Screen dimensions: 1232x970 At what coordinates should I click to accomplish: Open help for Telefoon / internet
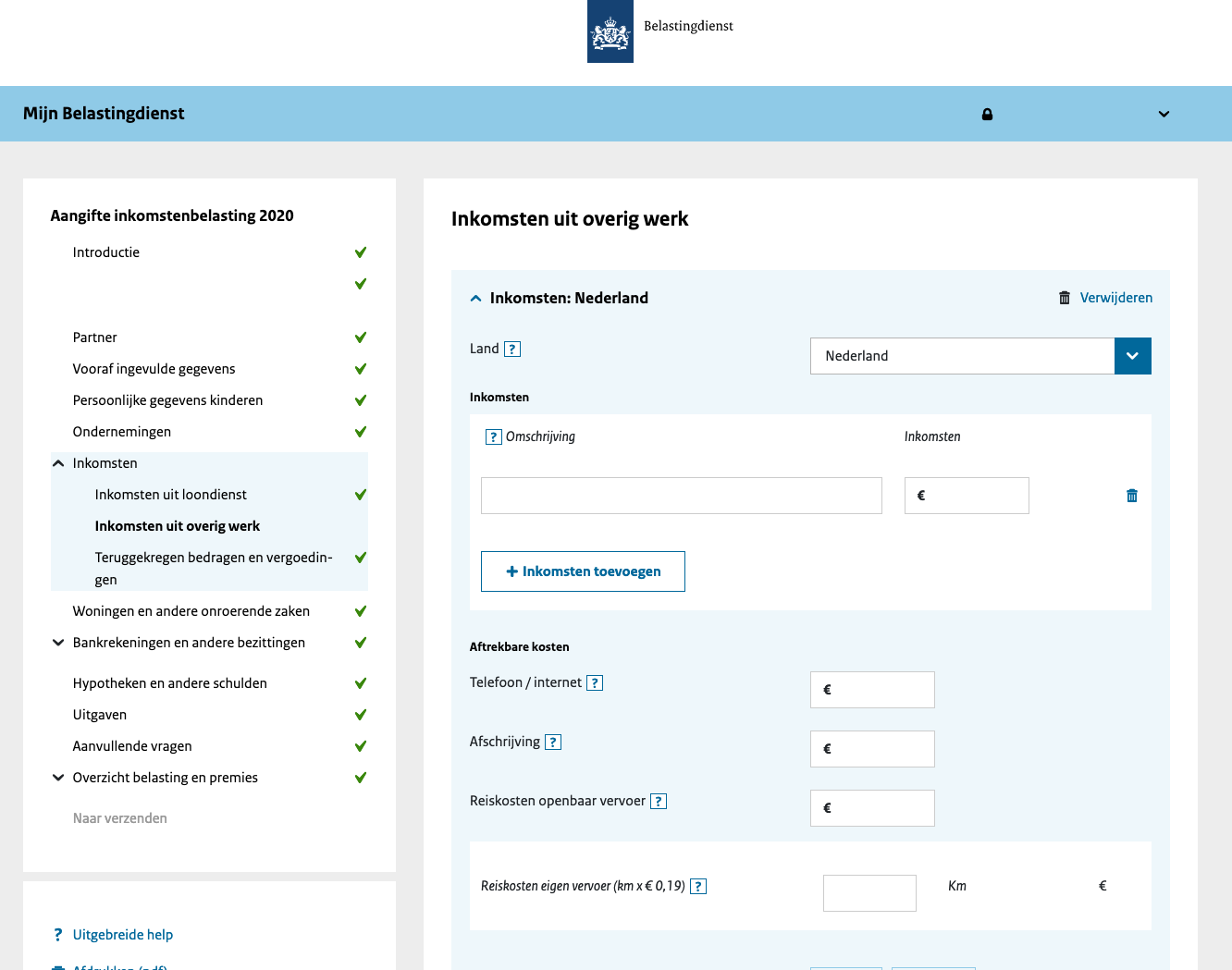point(595,683)
